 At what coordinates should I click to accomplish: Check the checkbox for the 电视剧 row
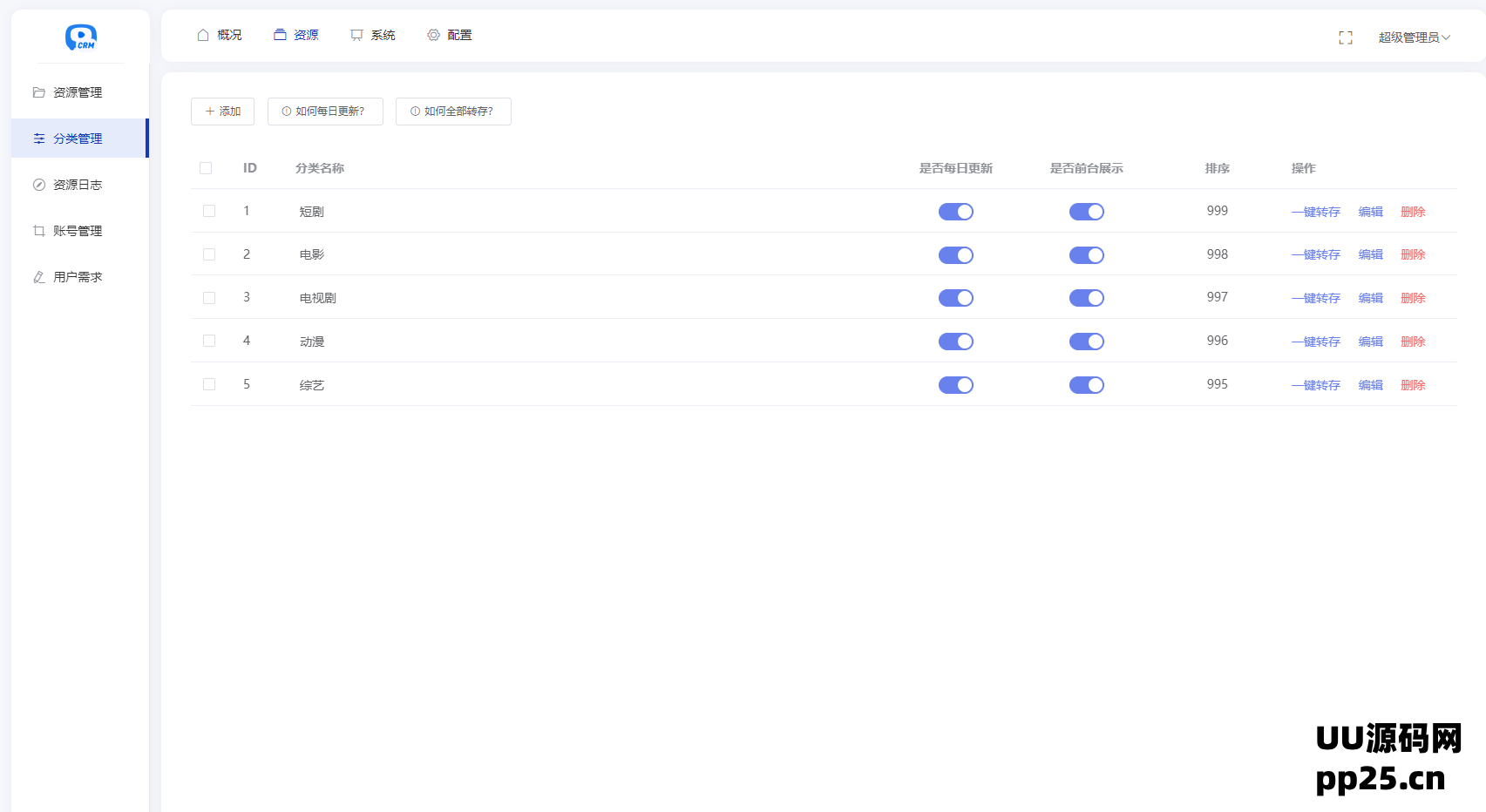(209, 298)
